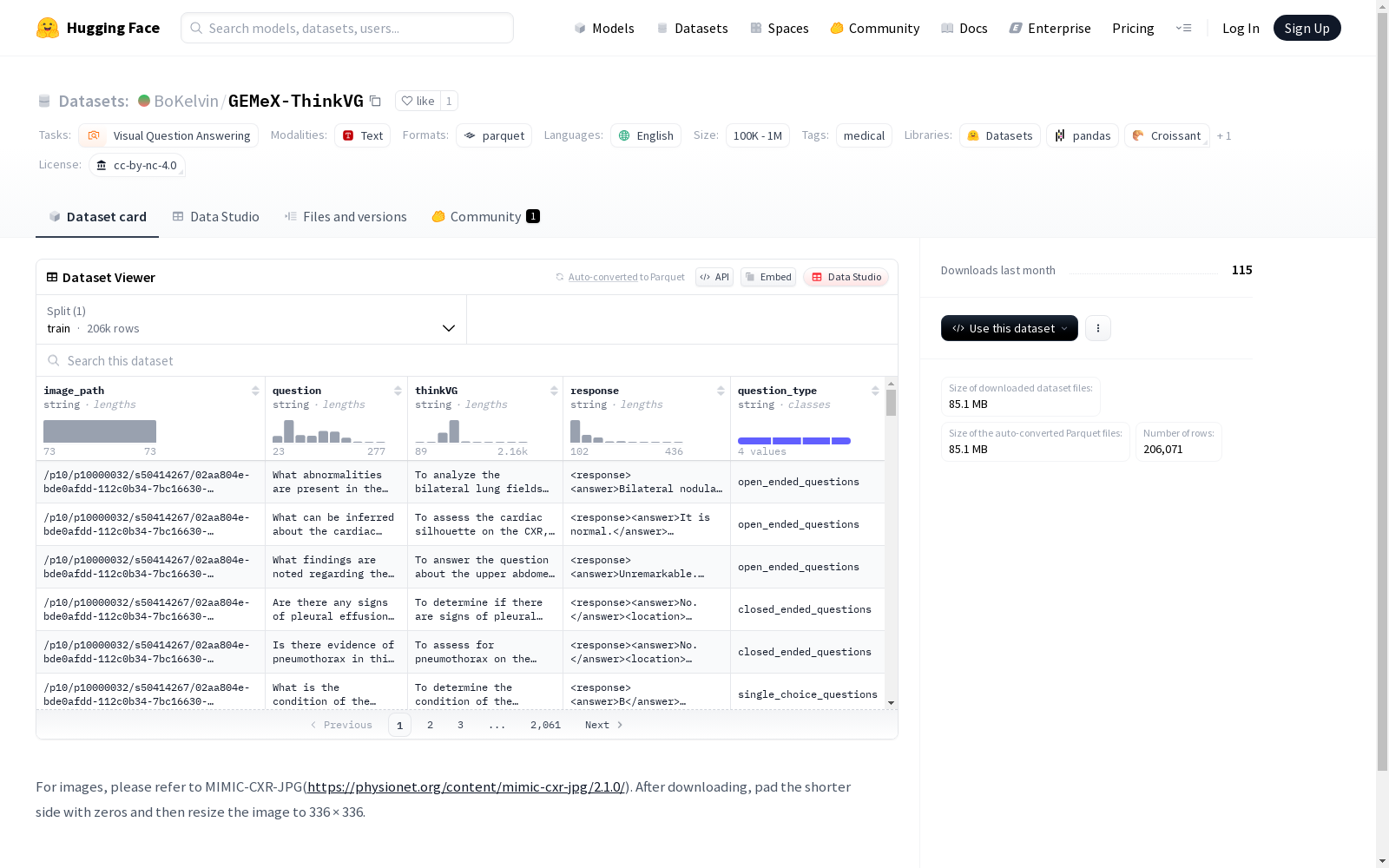Click the medical tag
Image resolution: width=1389 pixels, height=868 pixels.
click(x=864, y=135)
